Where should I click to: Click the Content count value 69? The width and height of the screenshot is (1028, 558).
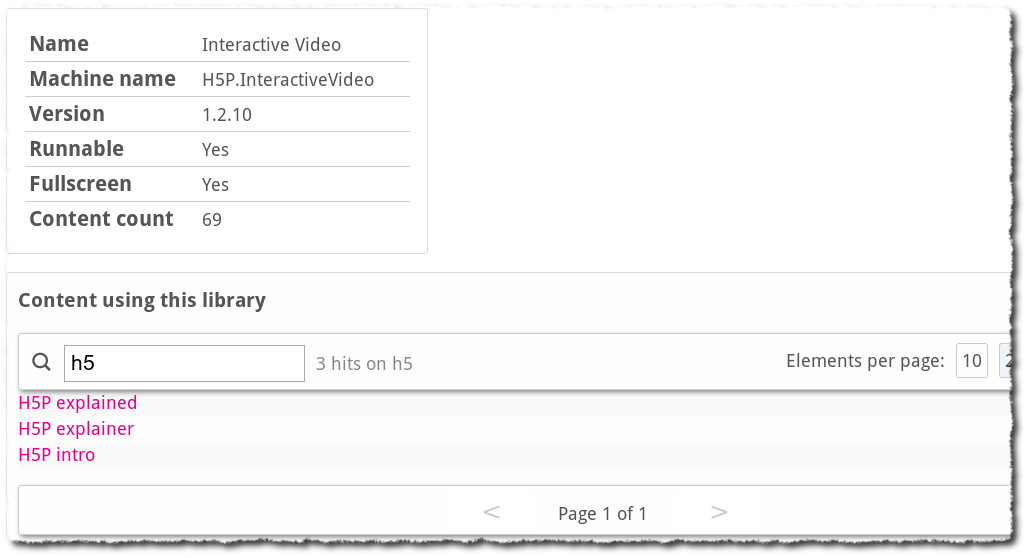212,220
